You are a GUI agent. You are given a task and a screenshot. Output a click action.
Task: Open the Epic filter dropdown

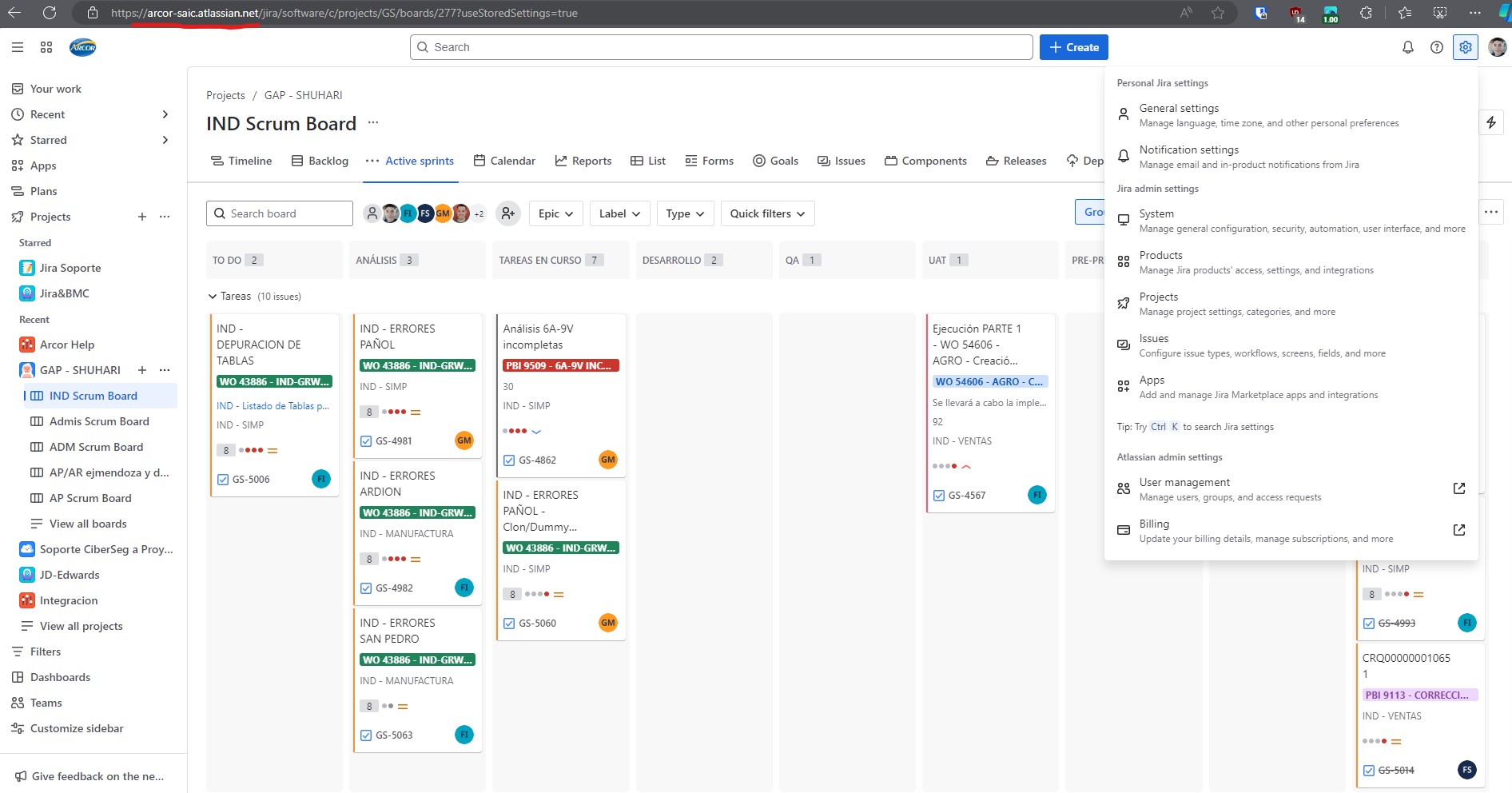point(555,213)
